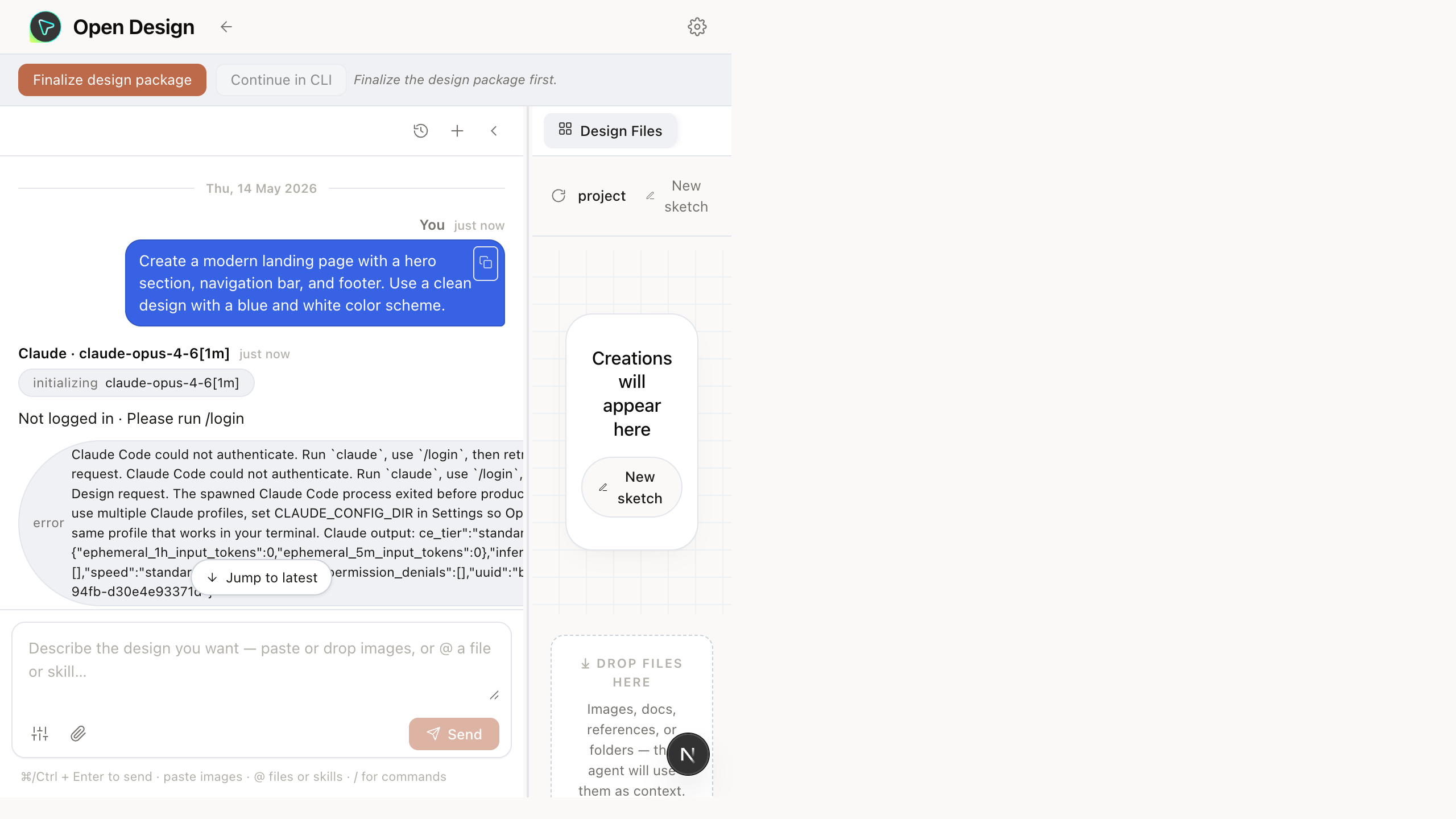
Task: Start a new conversation with plus icon
Action: [457, 131]
